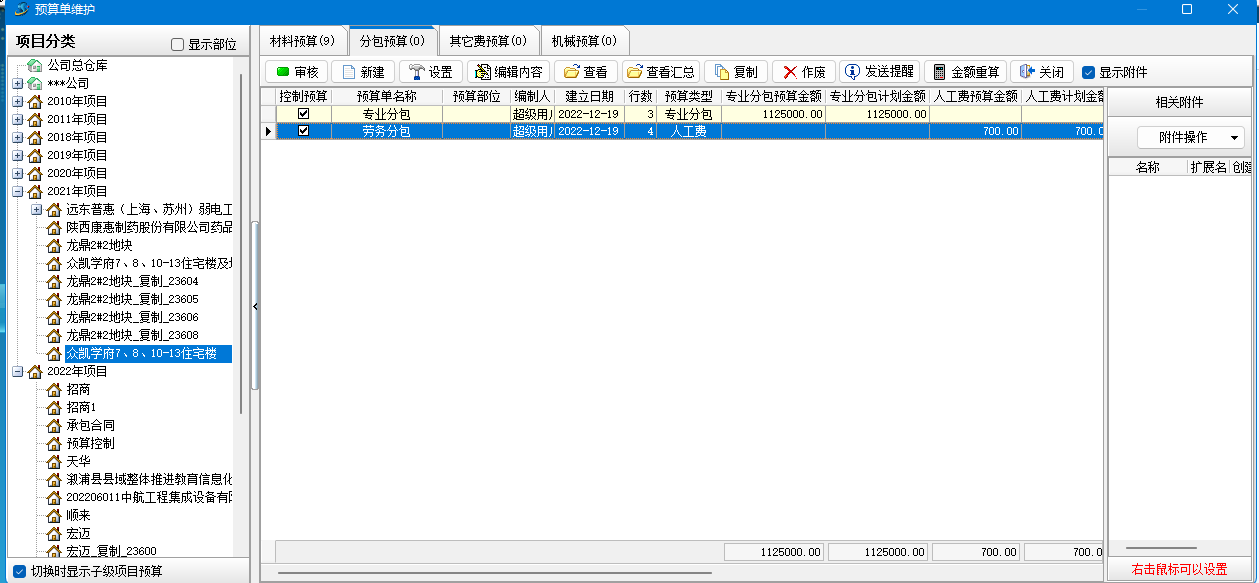Screen dimensions: 1259x583
Task: Toggle 切换时显示子级项目预算 checkbox
Action: (18, 571)
